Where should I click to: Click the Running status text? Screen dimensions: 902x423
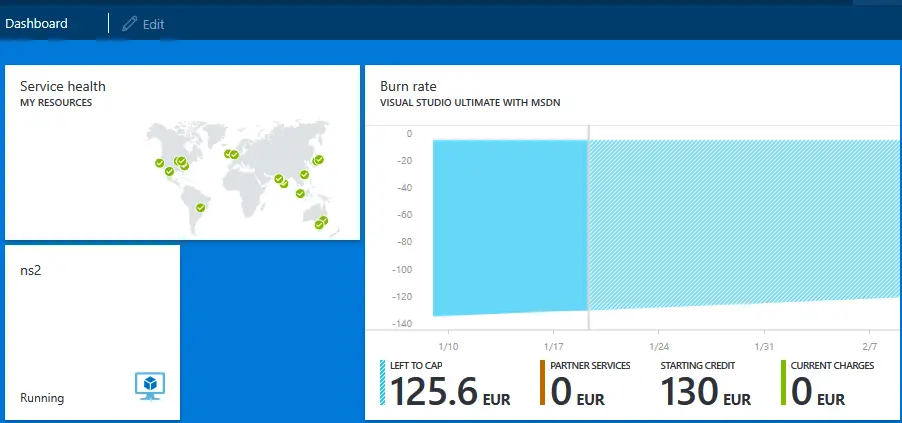pos(42,398)
